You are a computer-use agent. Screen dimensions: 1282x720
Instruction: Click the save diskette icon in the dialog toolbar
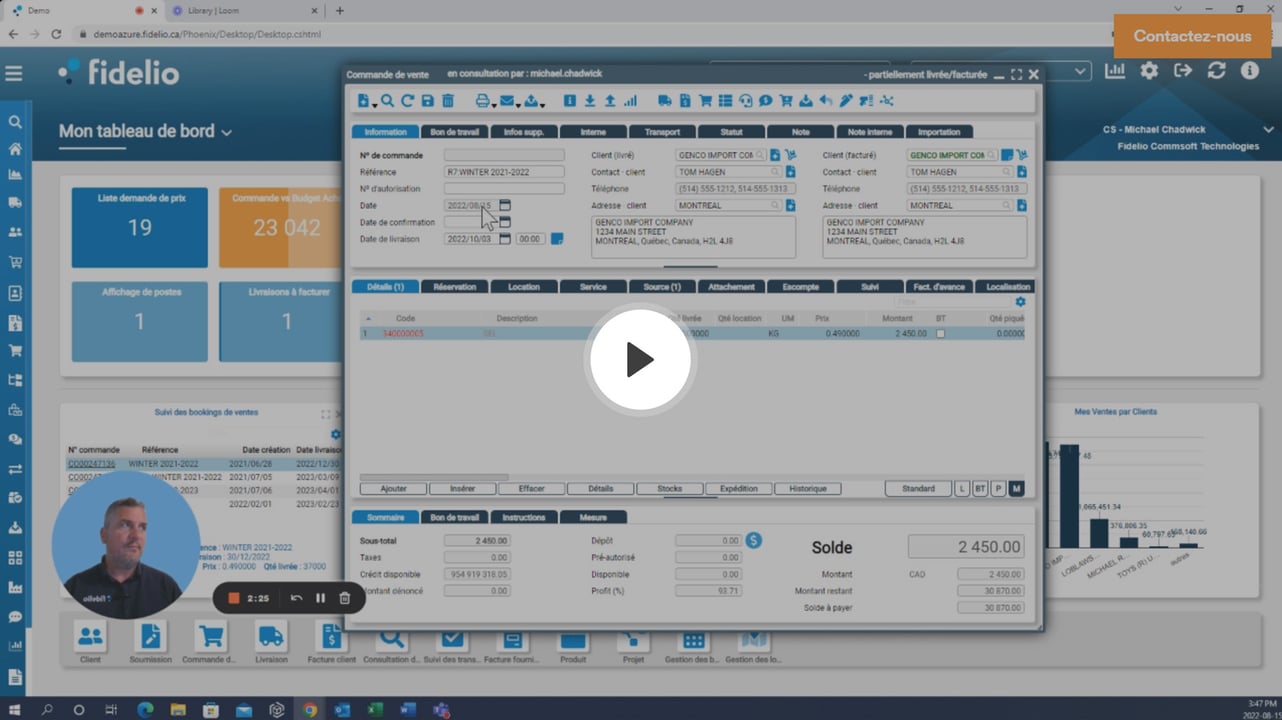point(428,101)
